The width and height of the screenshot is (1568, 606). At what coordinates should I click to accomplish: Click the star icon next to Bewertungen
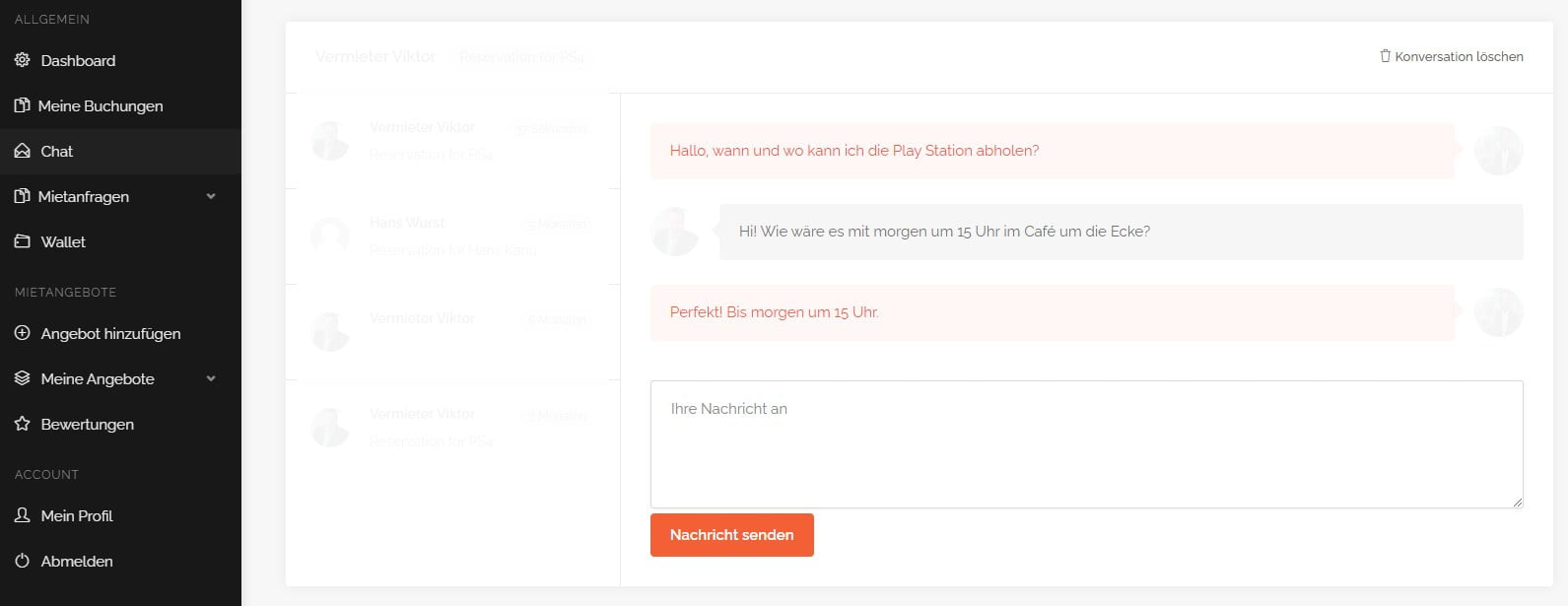tap(23, 424)
